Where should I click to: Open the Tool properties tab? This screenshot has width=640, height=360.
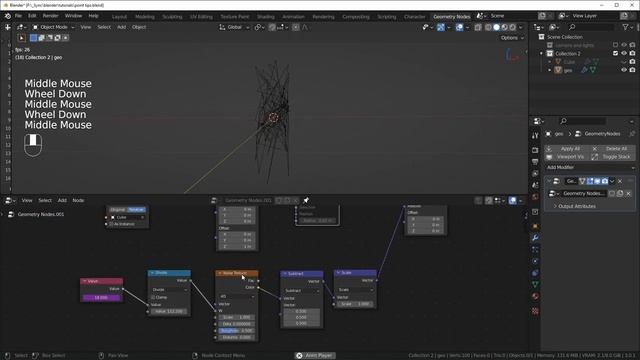[535, 136]
